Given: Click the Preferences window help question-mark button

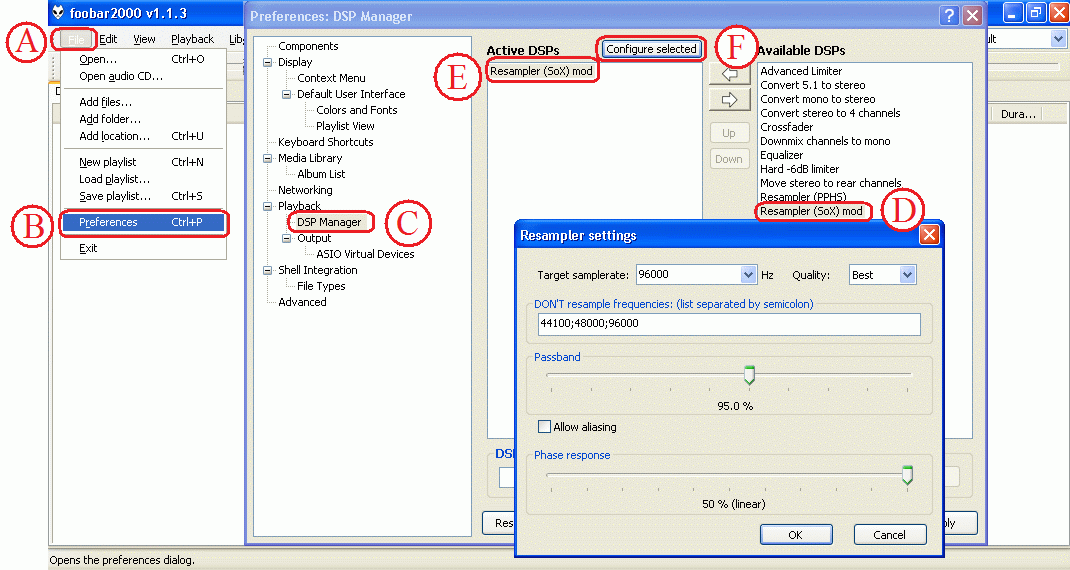Looking at the screenshot, I should click(x=949, y=15).
